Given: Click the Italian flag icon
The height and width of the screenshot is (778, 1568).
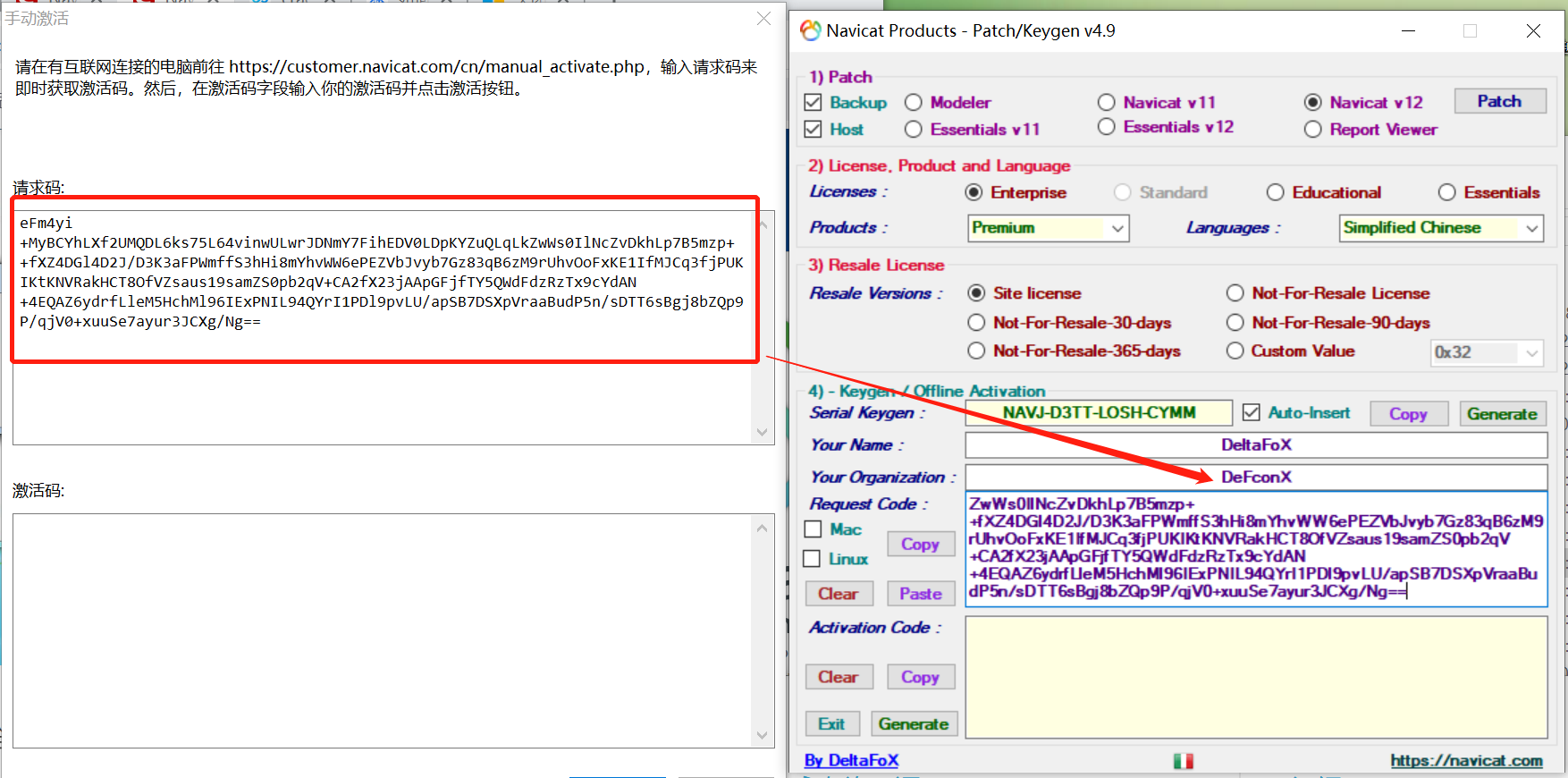Looking at the screenshot, I should pyautogui.click(x=1184, y=761).
